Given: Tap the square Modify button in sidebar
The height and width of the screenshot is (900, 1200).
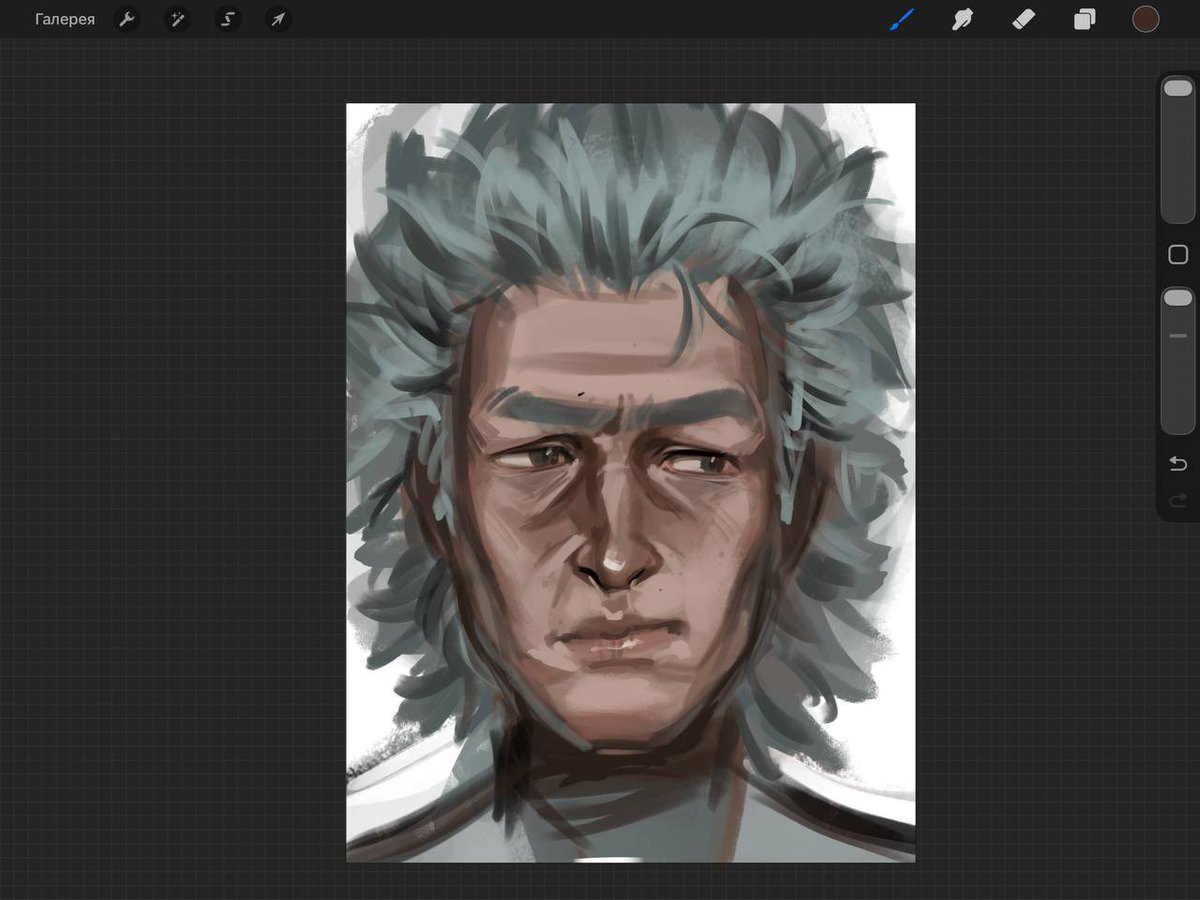Looking at the screenshot, I should 1178,255.
